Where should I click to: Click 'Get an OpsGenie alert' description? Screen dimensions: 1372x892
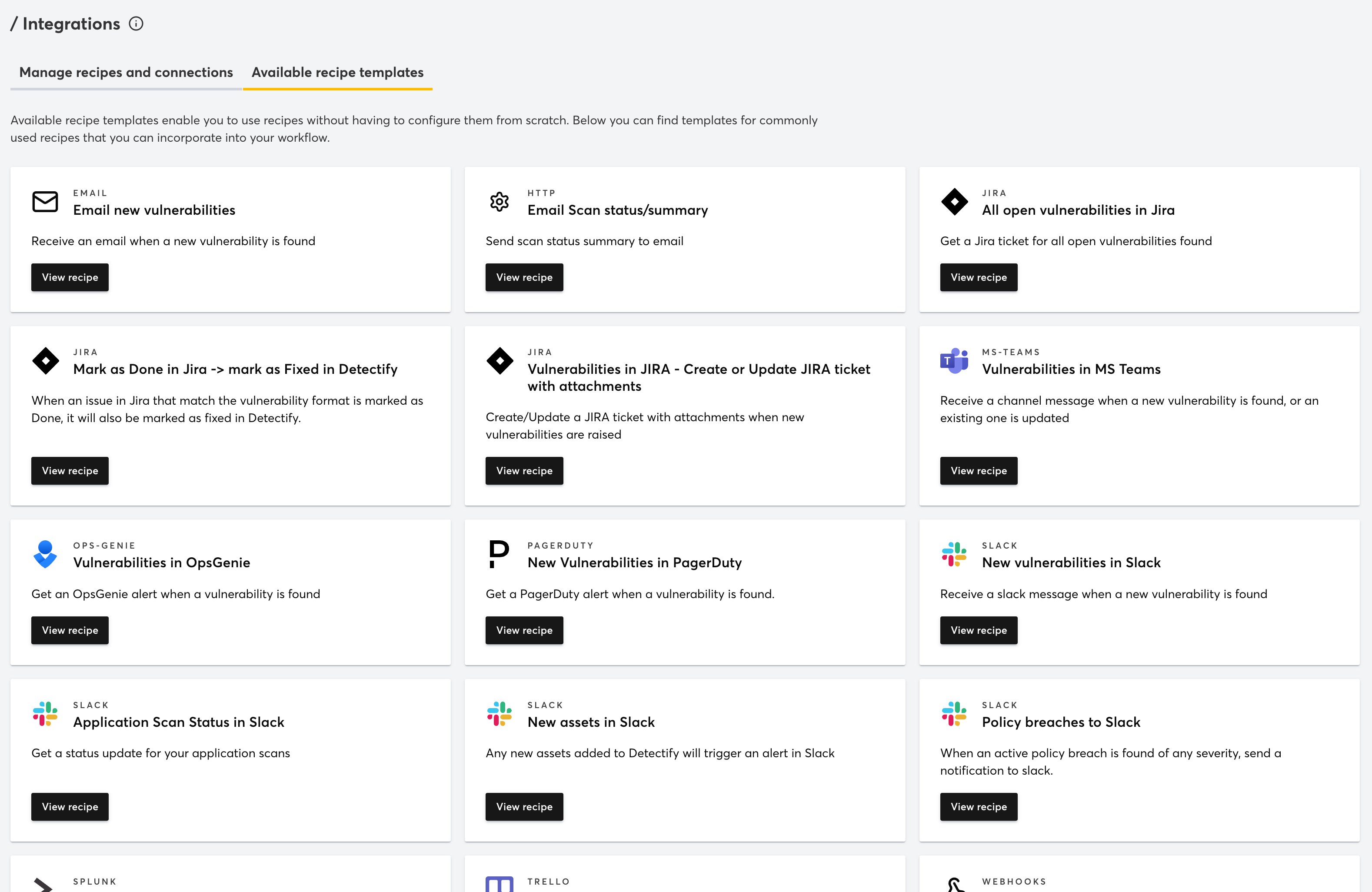coord(176,594)
